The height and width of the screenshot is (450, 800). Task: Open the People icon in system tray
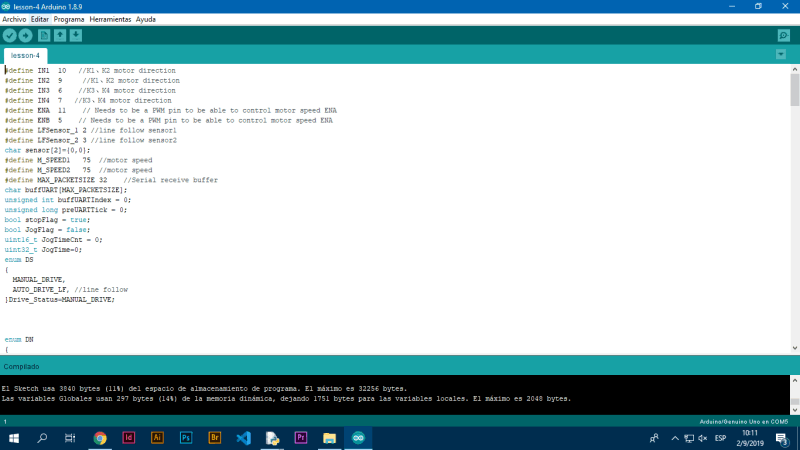point(654,438)
